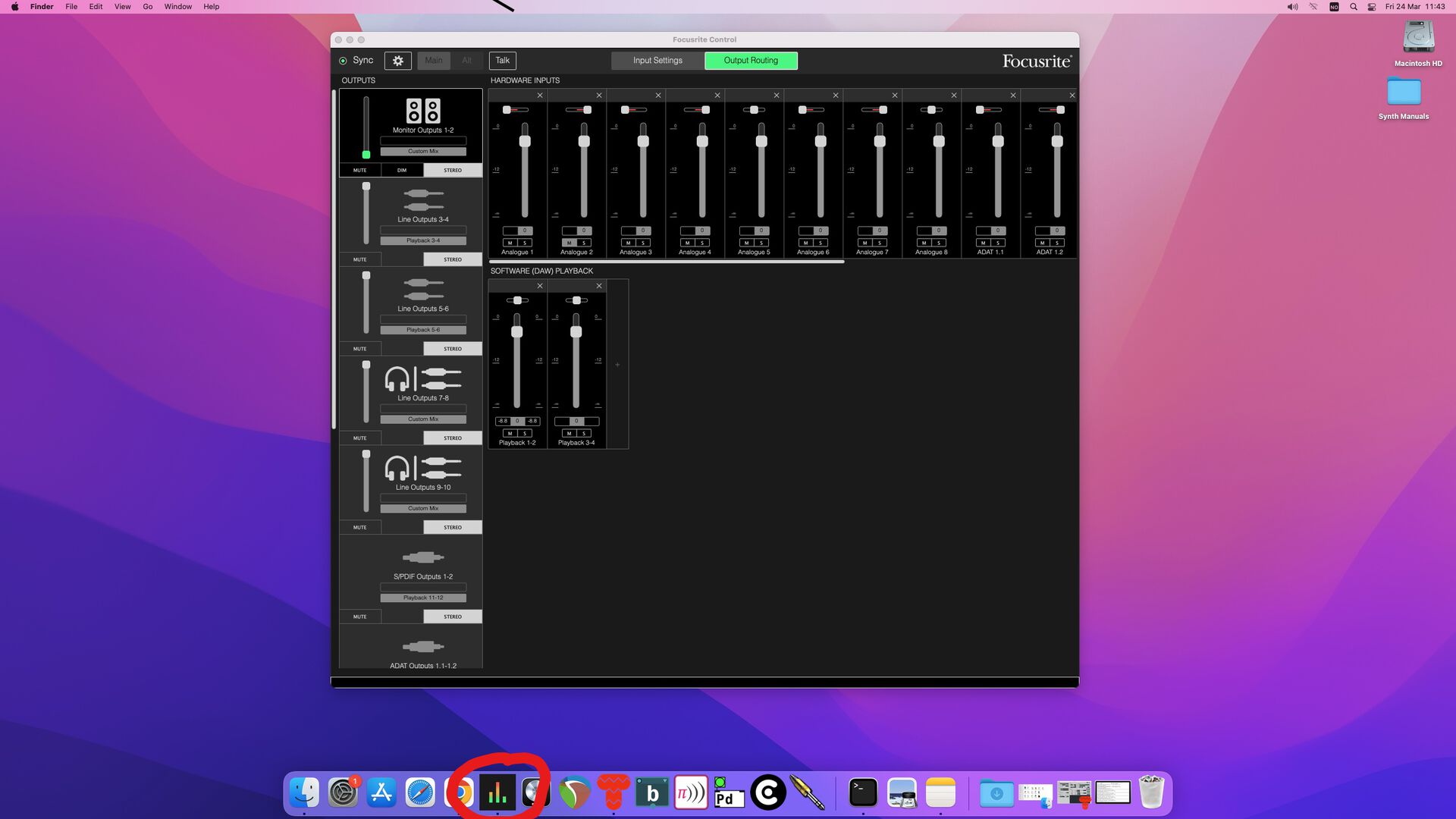Image resolution: width=1456 pixels, height=819 pixels.
Task: Click the Main monitor button
Action: coord(434,61)
